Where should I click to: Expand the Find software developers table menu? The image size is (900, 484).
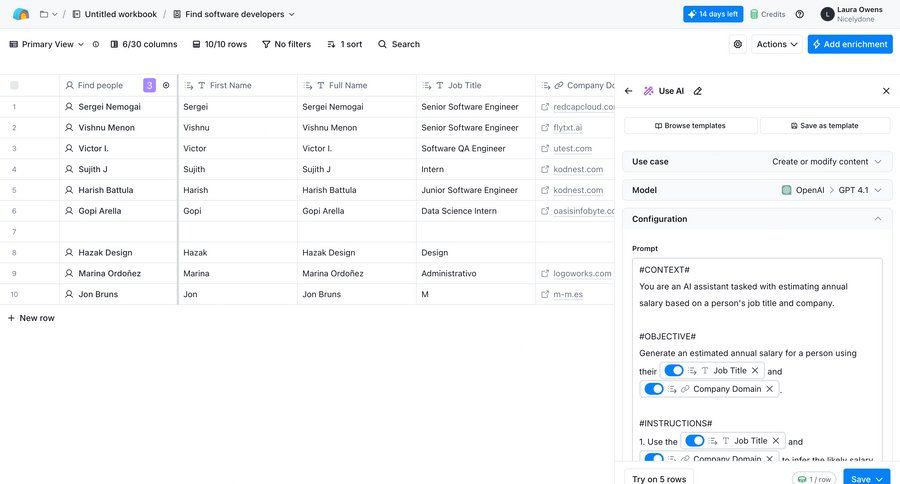pos(292,14)
